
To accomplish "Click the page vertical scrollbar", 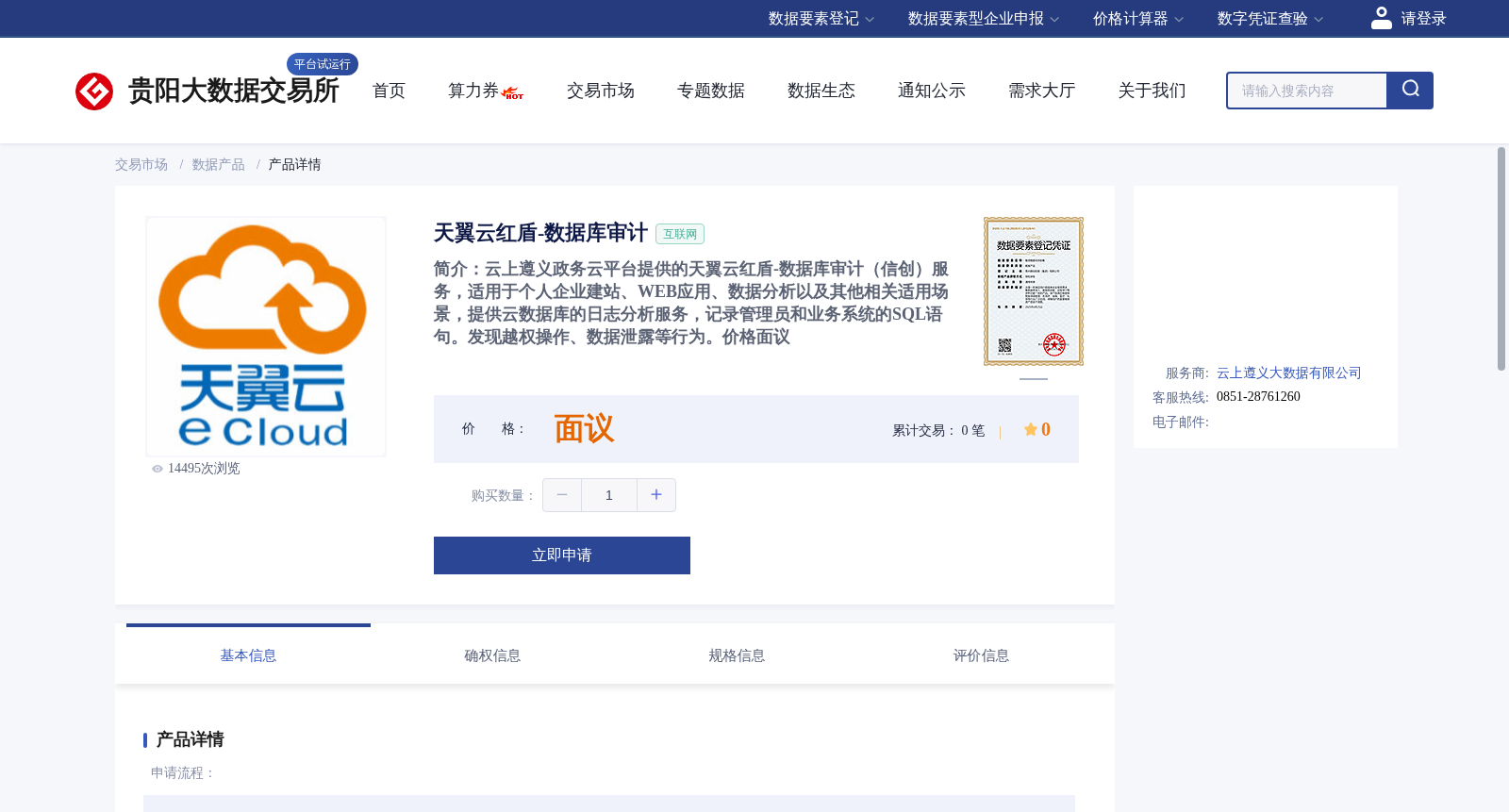I will coord(1501,259).
